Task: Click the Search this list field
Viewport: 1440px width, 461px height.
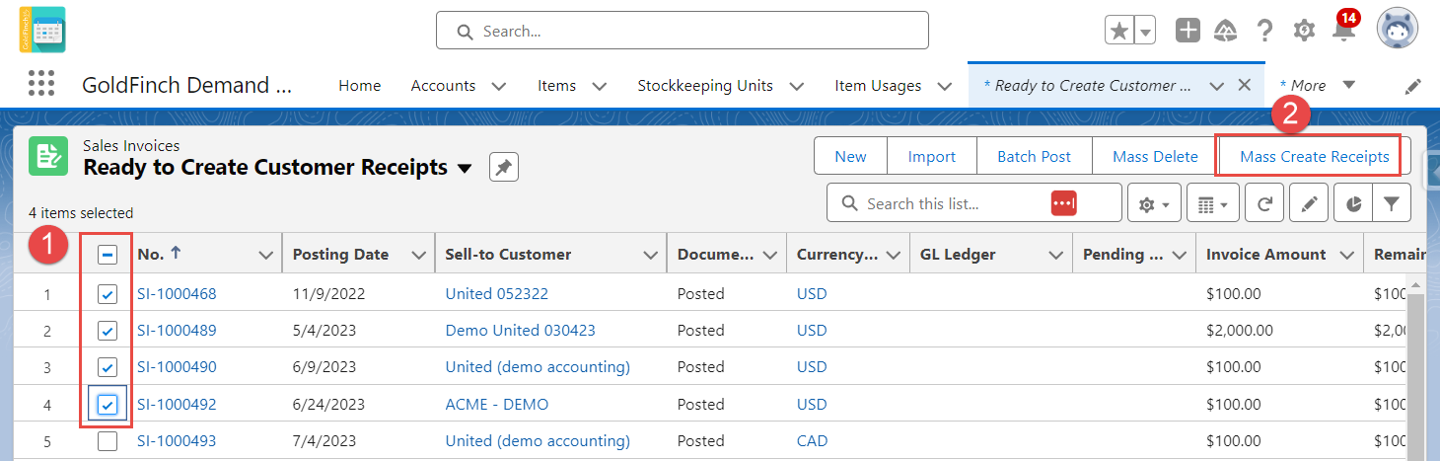Action: (x=974, y=203)
